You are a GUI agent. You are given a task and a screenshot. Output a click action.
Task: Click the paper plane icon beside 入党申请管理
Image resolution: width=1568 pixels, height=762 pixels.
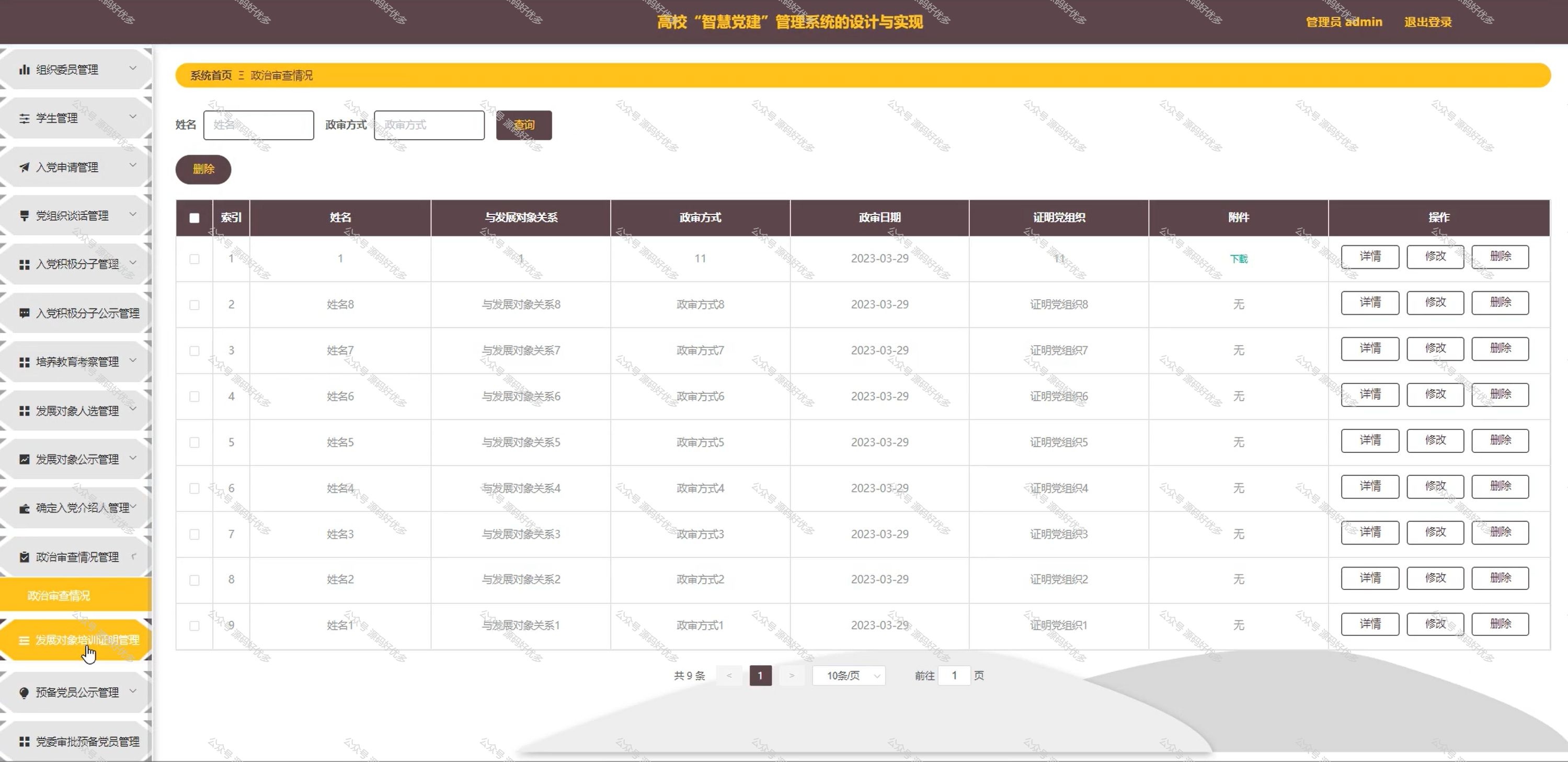click(x=25, y=167)
